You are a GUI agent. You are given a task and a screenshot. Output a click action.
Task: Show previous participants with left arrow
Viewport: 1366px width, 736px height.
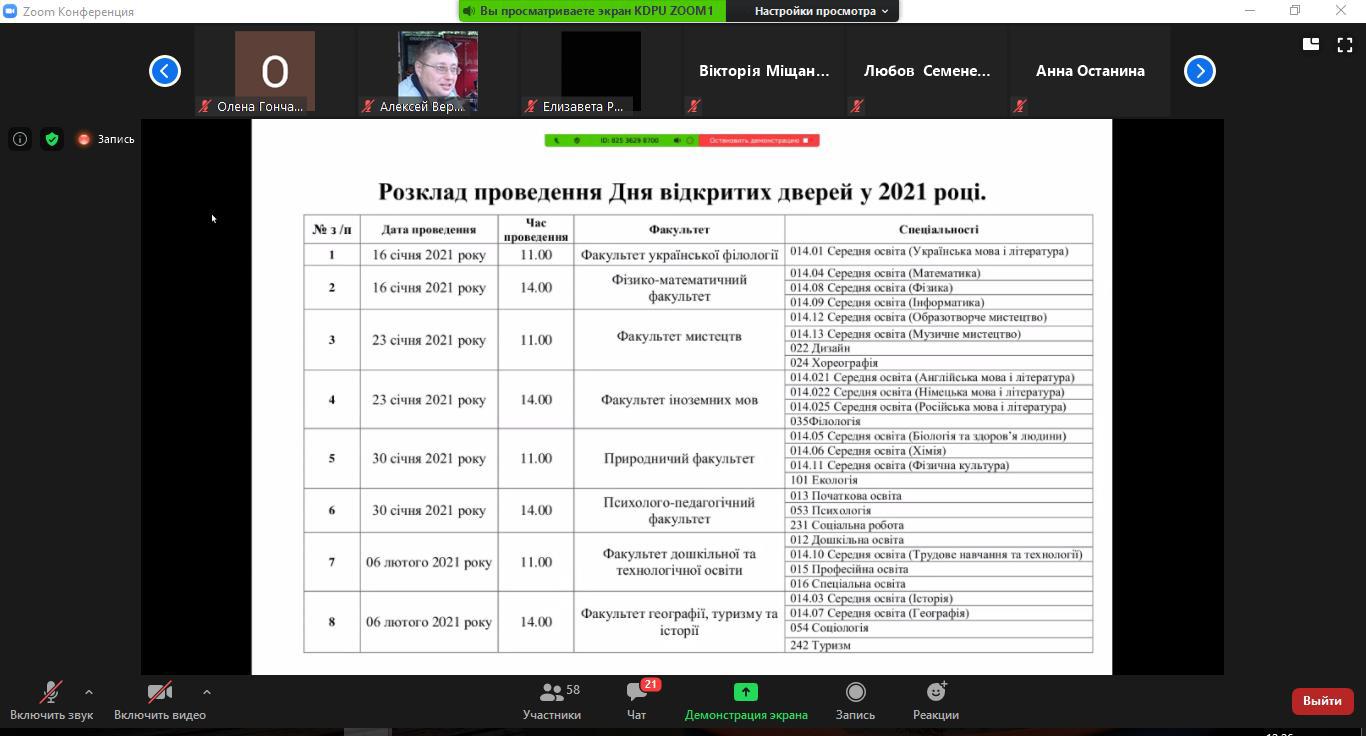pyautogui.click(x=165, y=71)
